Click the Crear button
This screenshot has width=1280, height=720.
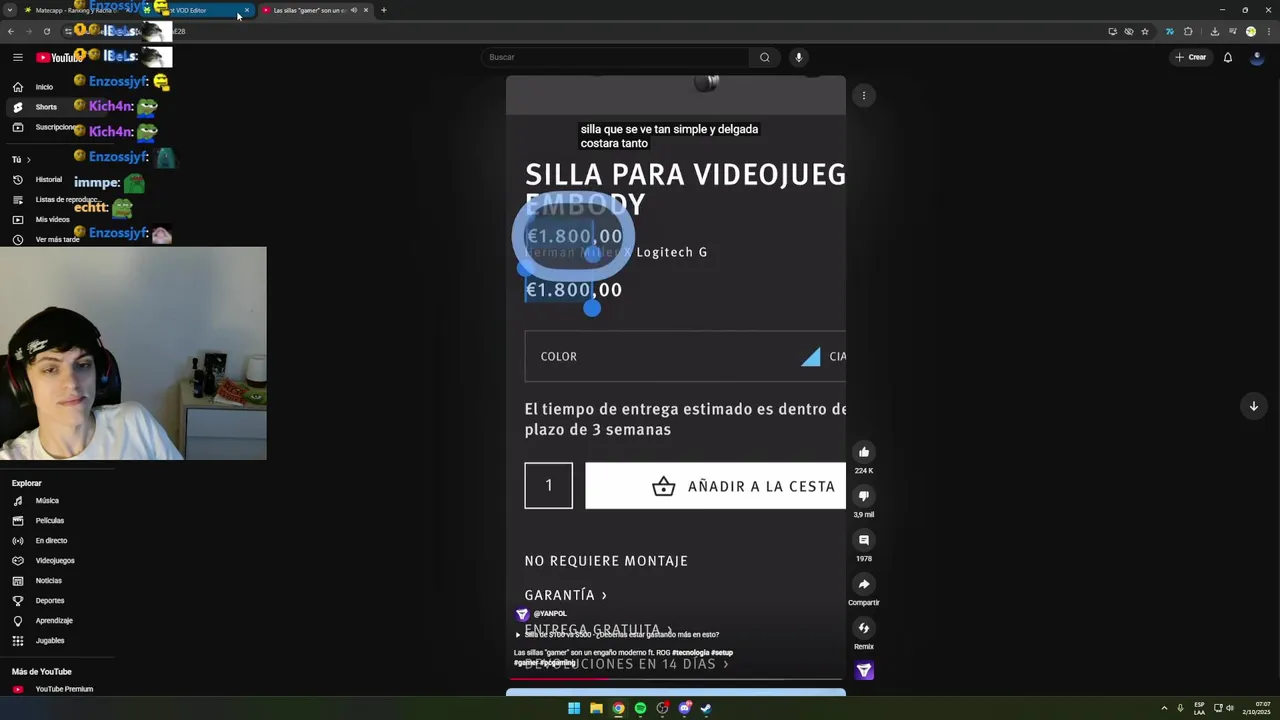pyautogui.click(x=1191, y=57)
